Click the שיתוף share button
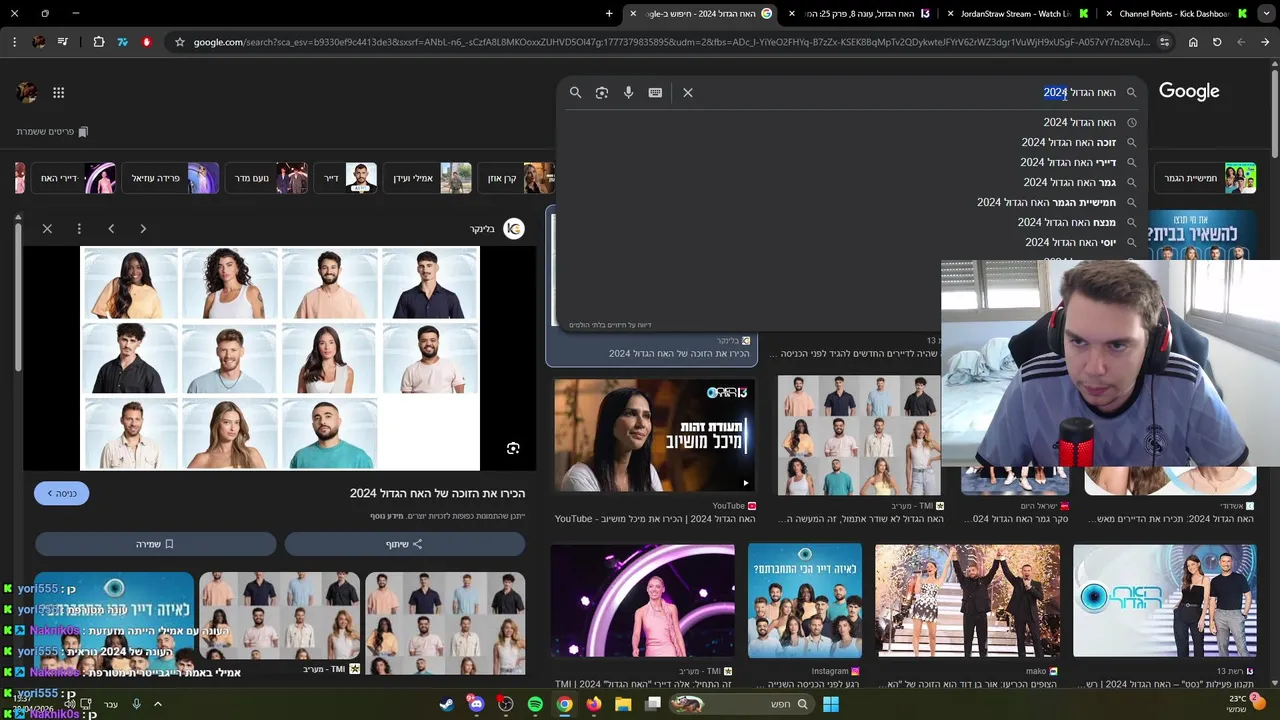This screenshot has height=720, width=1280. (x=404, y=544)
